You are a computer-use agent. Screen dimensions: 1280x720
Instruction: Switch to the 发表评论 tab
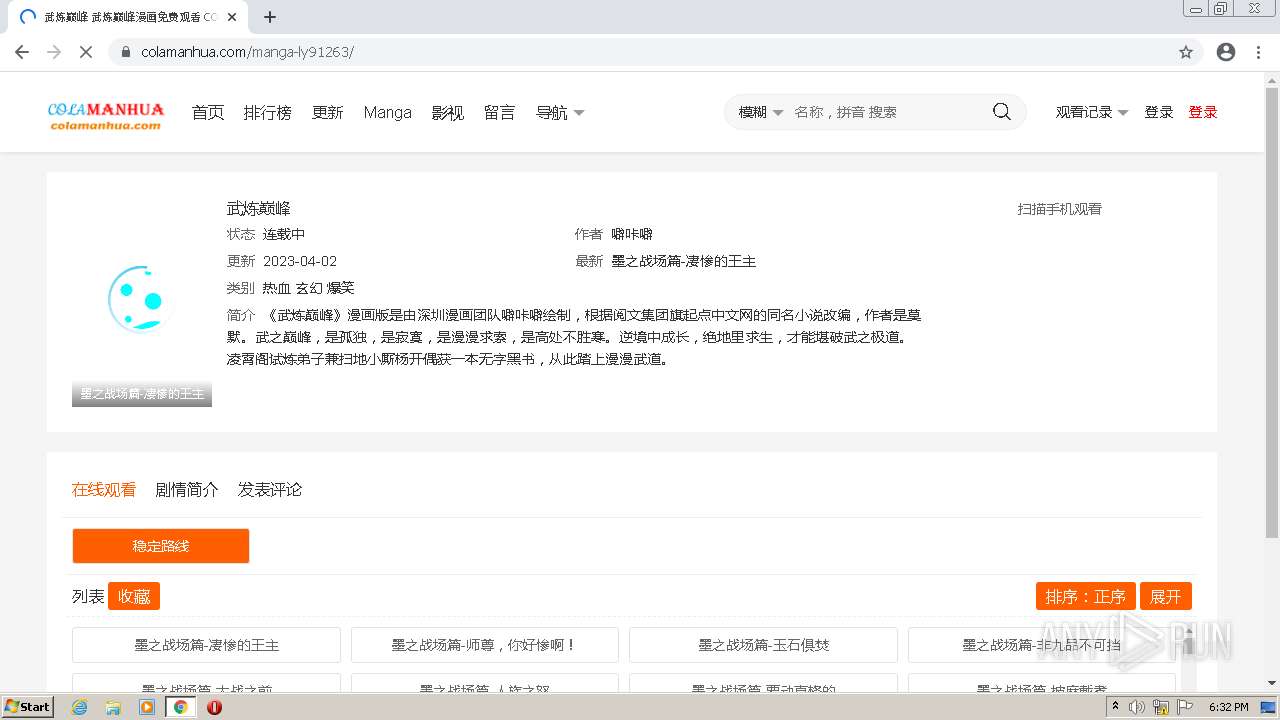[x=270, y=490]
